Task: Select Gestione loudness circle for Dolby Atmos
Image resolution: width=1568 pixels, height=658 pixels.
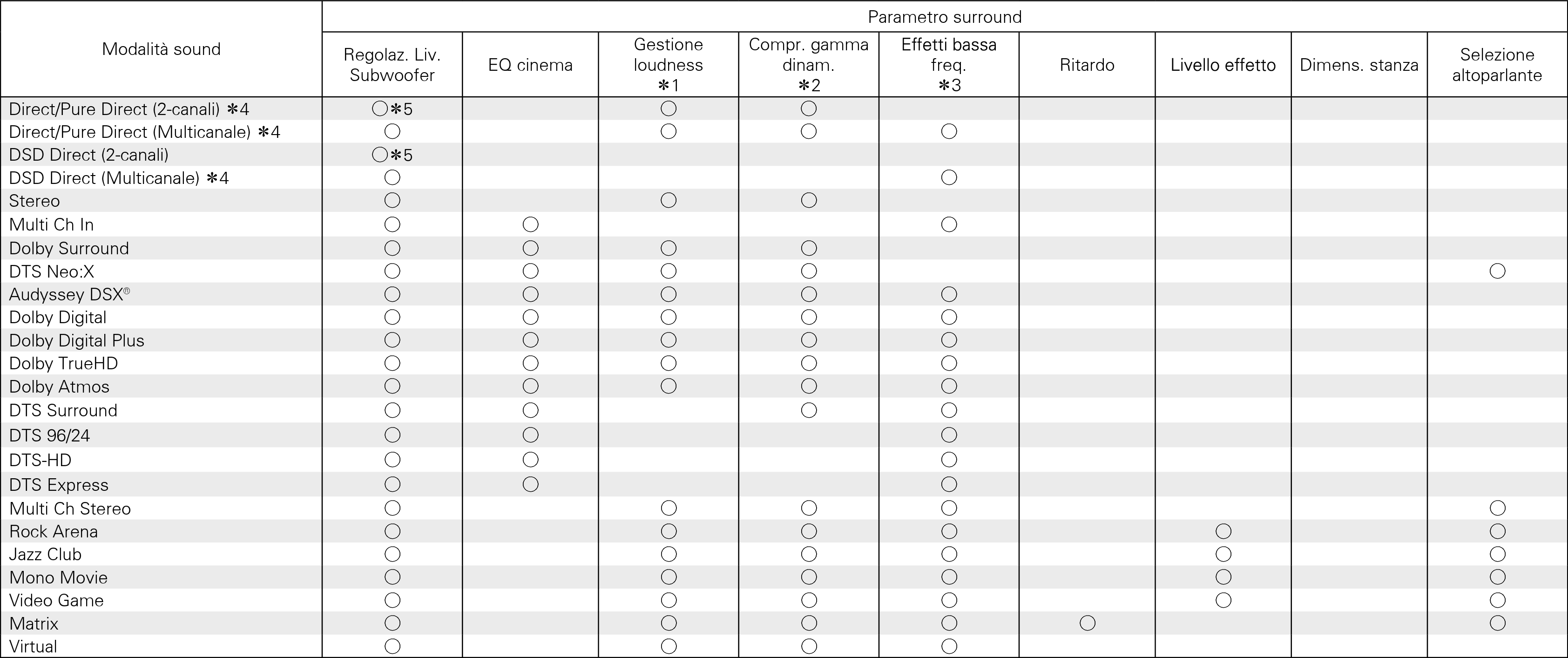Action: point(669,386)
